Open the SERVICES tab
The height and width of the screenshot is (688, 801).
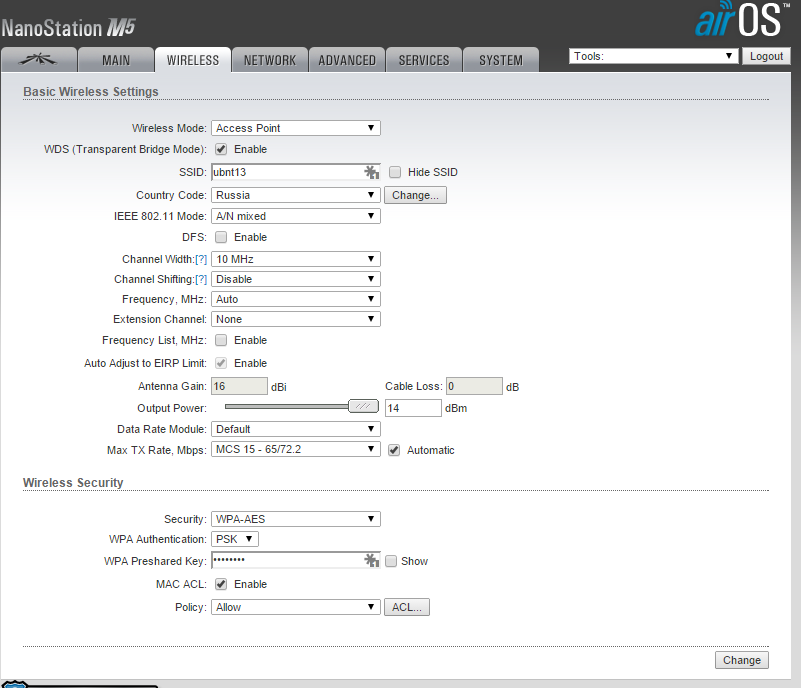(x=424, y=60)
